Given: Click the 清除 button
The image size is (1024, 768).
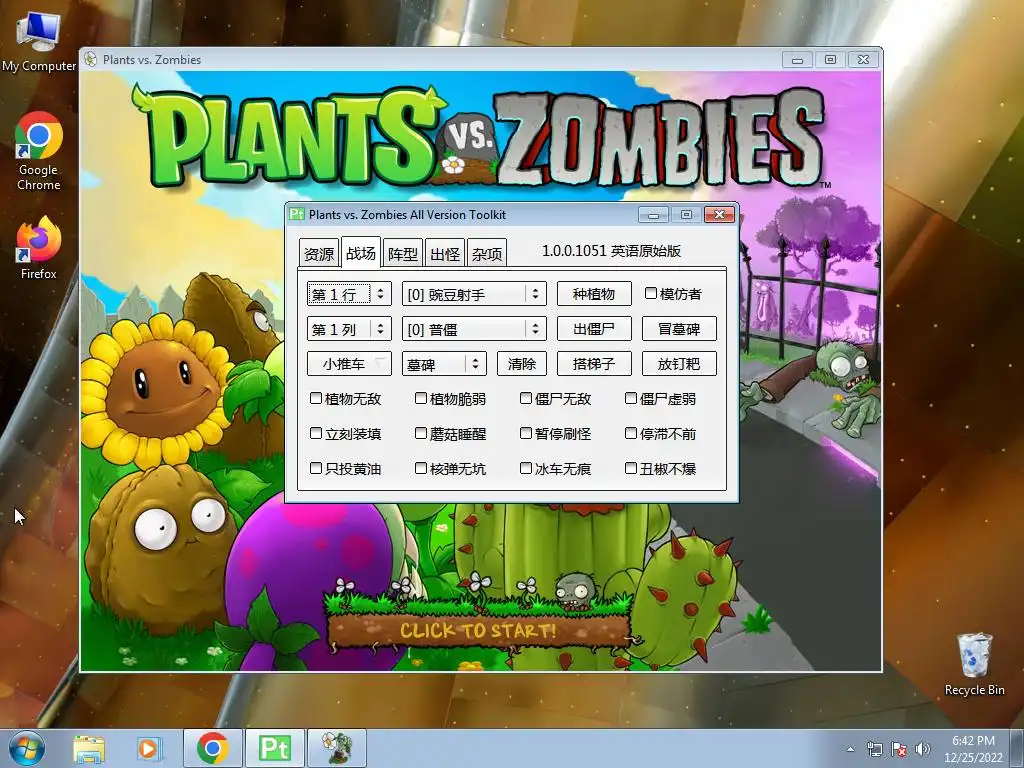Looking at the screenshot, I should [x=522, y=364].
